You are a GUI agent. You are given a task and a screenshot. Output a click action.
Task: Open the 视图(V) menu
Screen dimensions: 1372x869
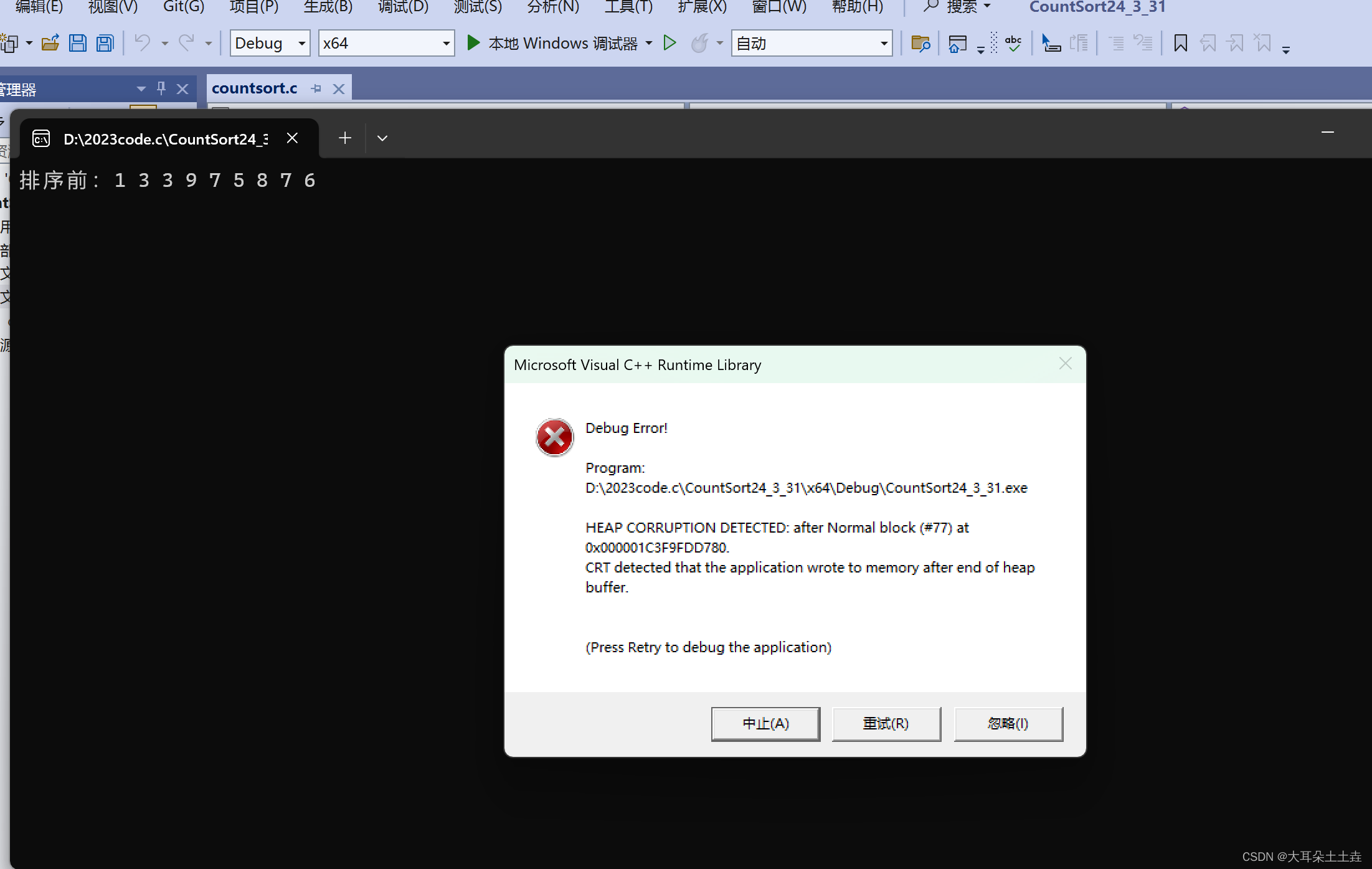[x=113, y=7]
